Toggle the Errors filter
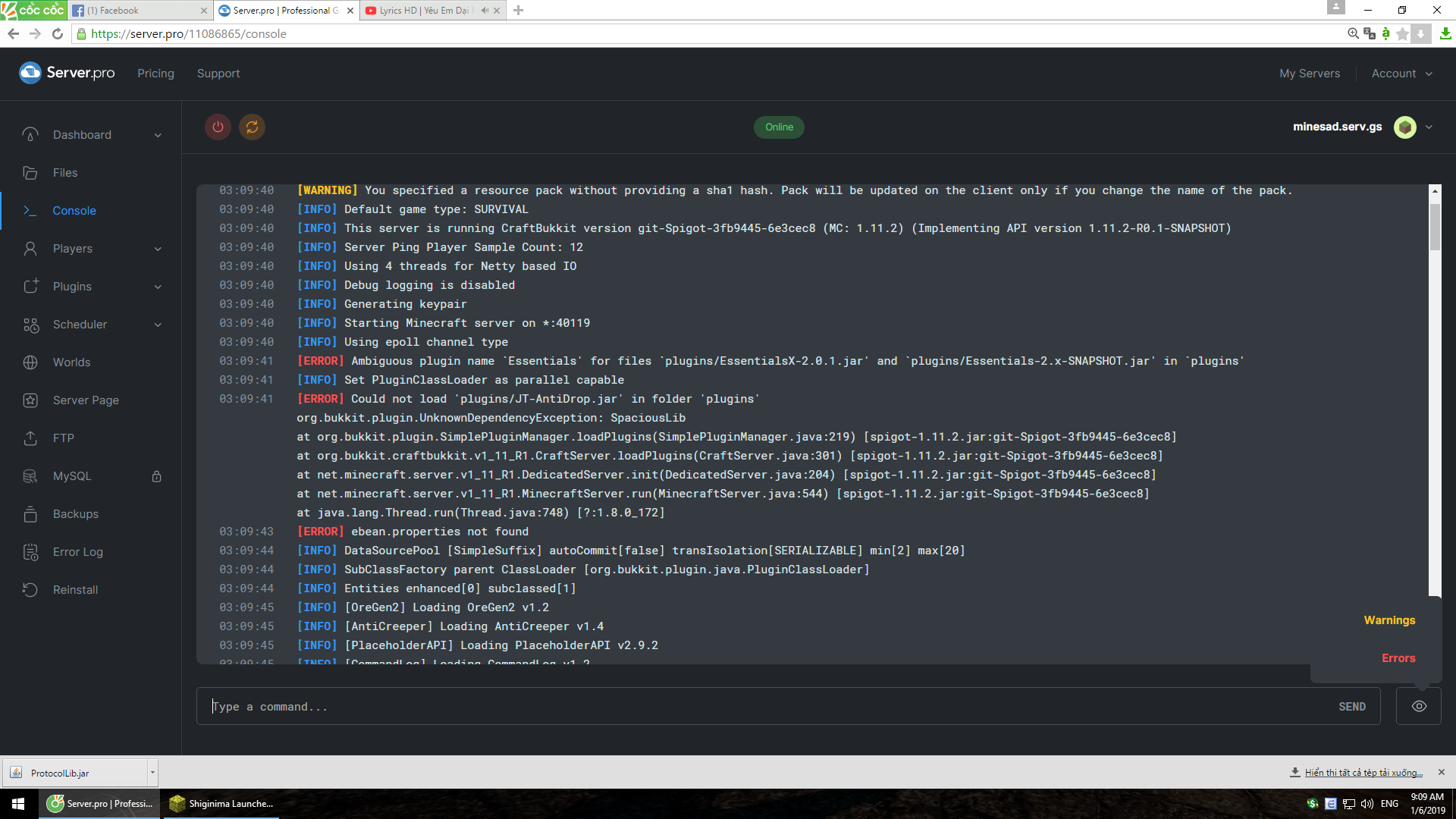Image resolution: width=1456 pixels, height=819 pixels. 1398,658
